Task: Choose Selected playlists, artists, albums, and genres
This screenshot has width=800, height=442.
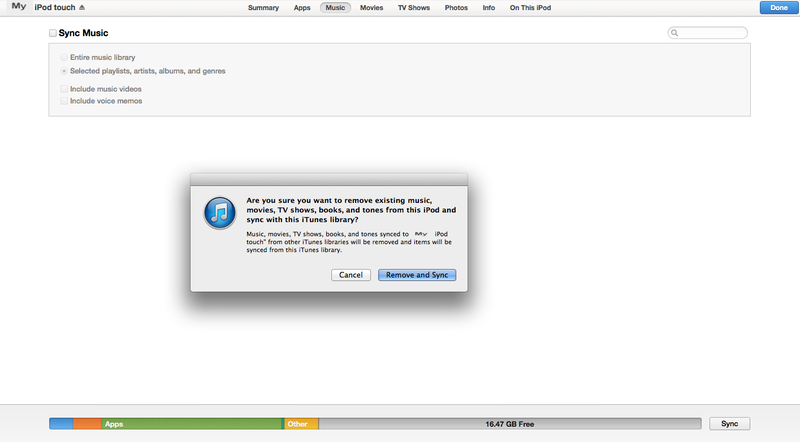Action: [64, 71]
